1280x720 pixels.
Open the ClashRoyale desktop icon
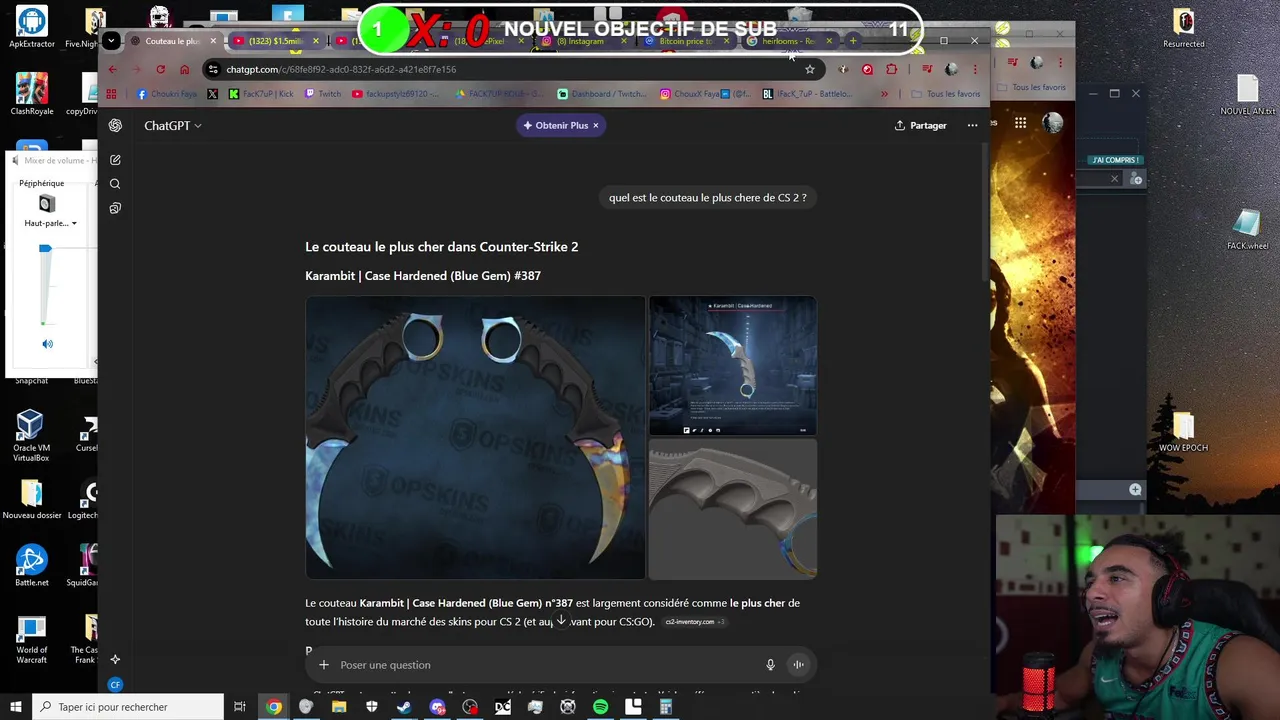pos(31,94)
